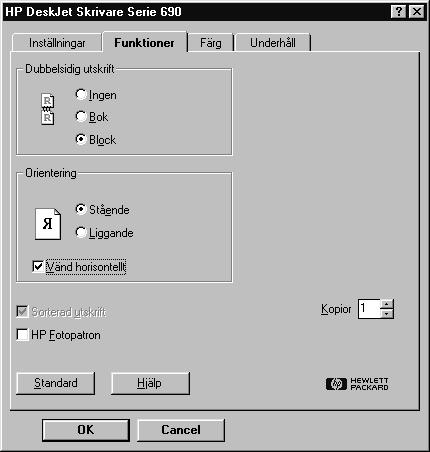Click the question mark help button in title bar

[x=398, y=12]
